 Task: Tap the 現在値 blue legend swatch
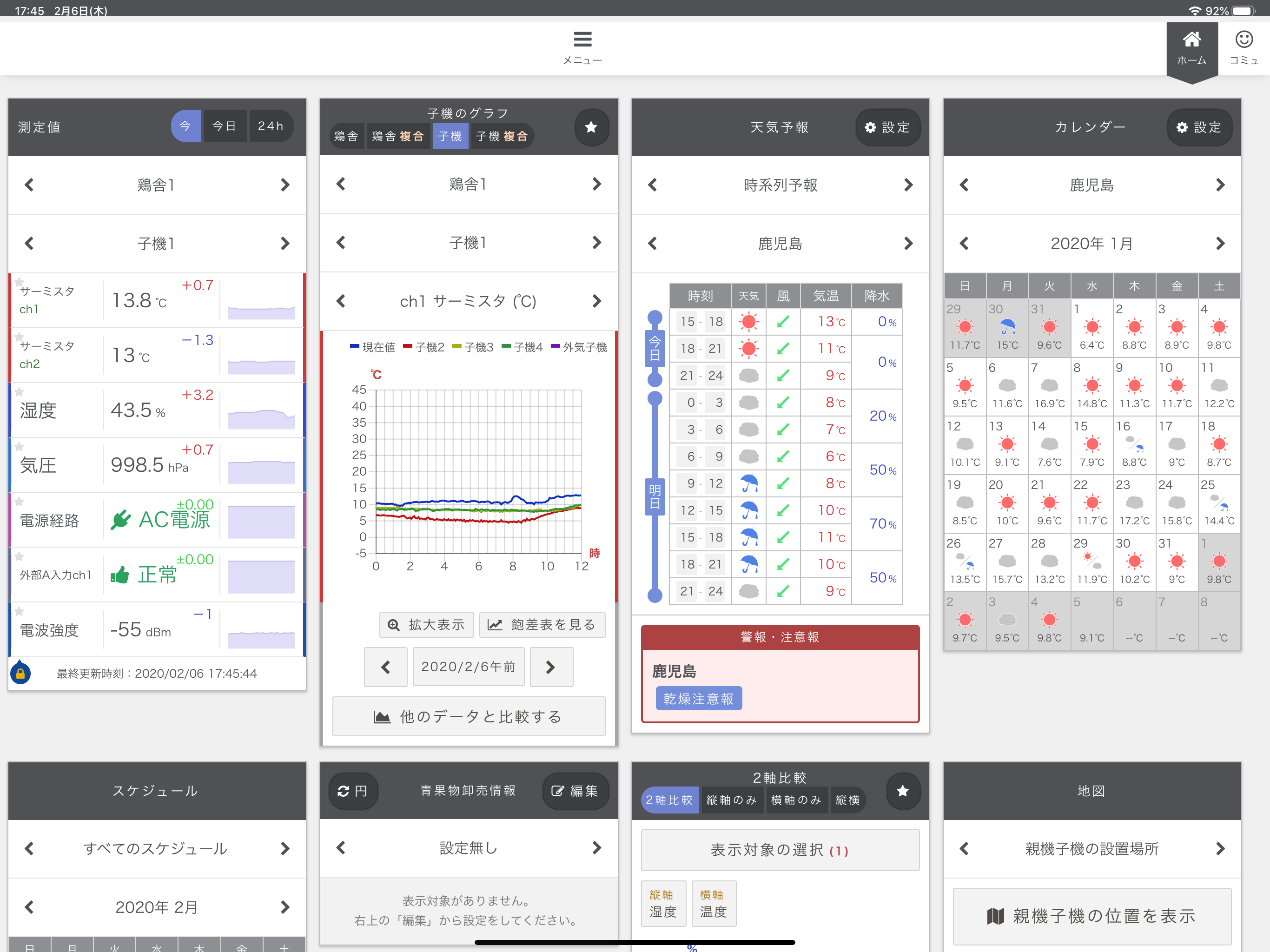tap(354, 346)
